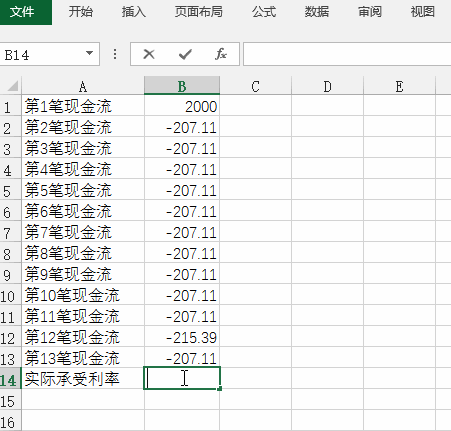This screenshot has height=431, width=451.
Task: Open the 公式 ribbon tab
Action: pos(264,12)
